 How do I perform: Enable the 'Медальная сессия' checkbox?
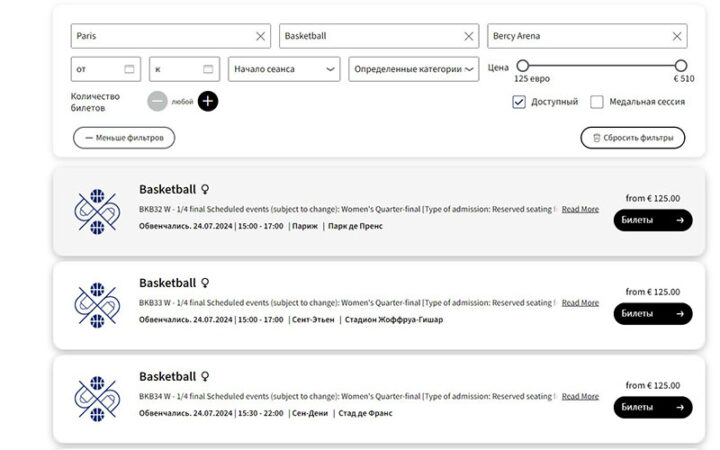click(597, 102)
